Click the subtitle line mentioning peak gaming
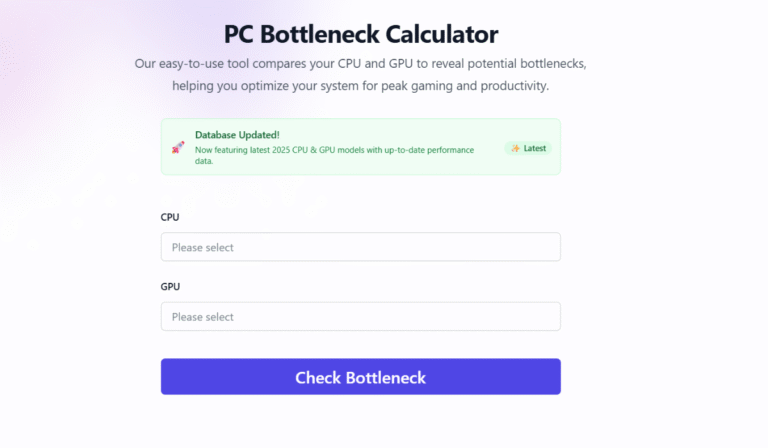 [x=360, y=86]
